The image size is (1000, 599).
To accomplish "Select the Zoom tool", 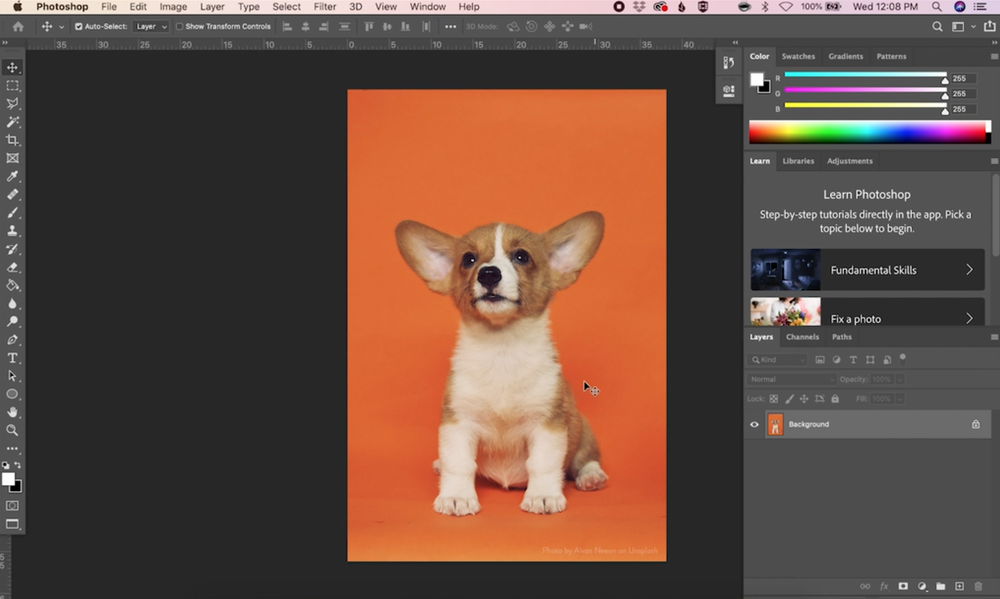I will [12, 429].
